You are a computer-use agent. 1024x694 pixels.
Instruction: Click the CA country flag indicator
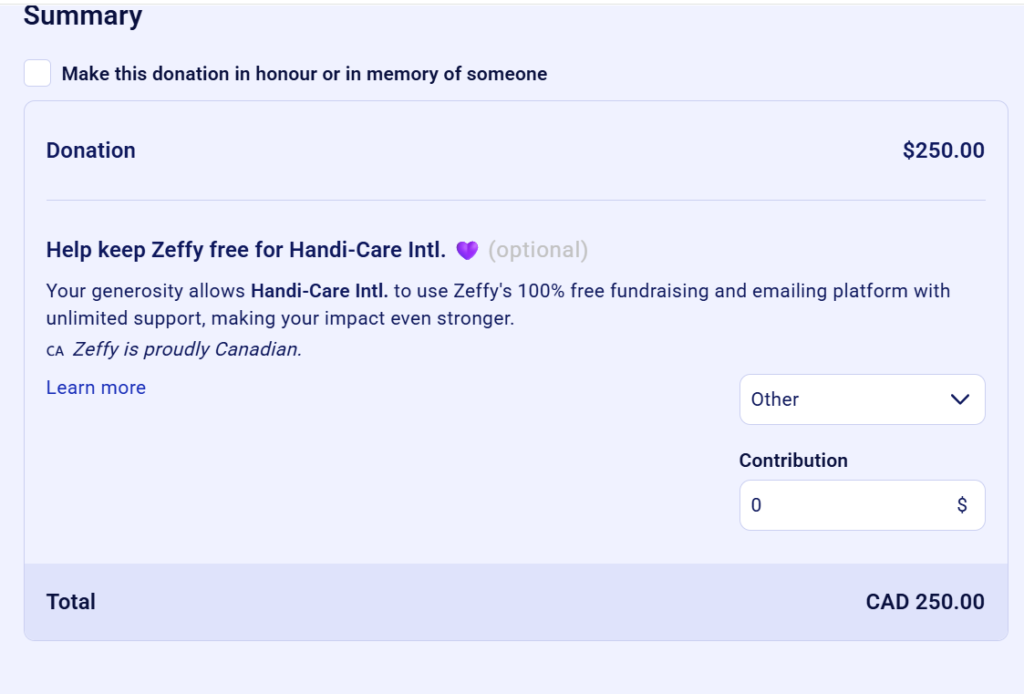click(x=55, y=351)
